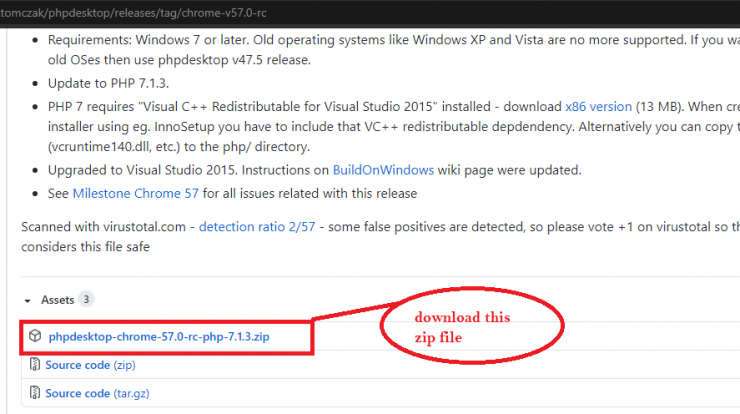Click the URL text in address bar
Screen dimensions: 740x414
[134, 13]
